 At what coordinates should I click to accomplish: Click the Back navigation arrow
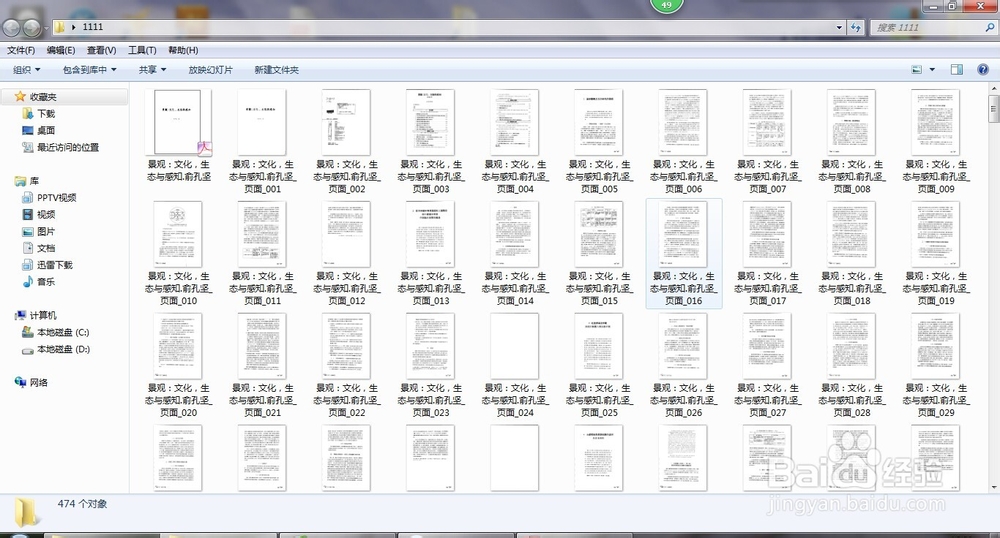click(x=11, y=27)
